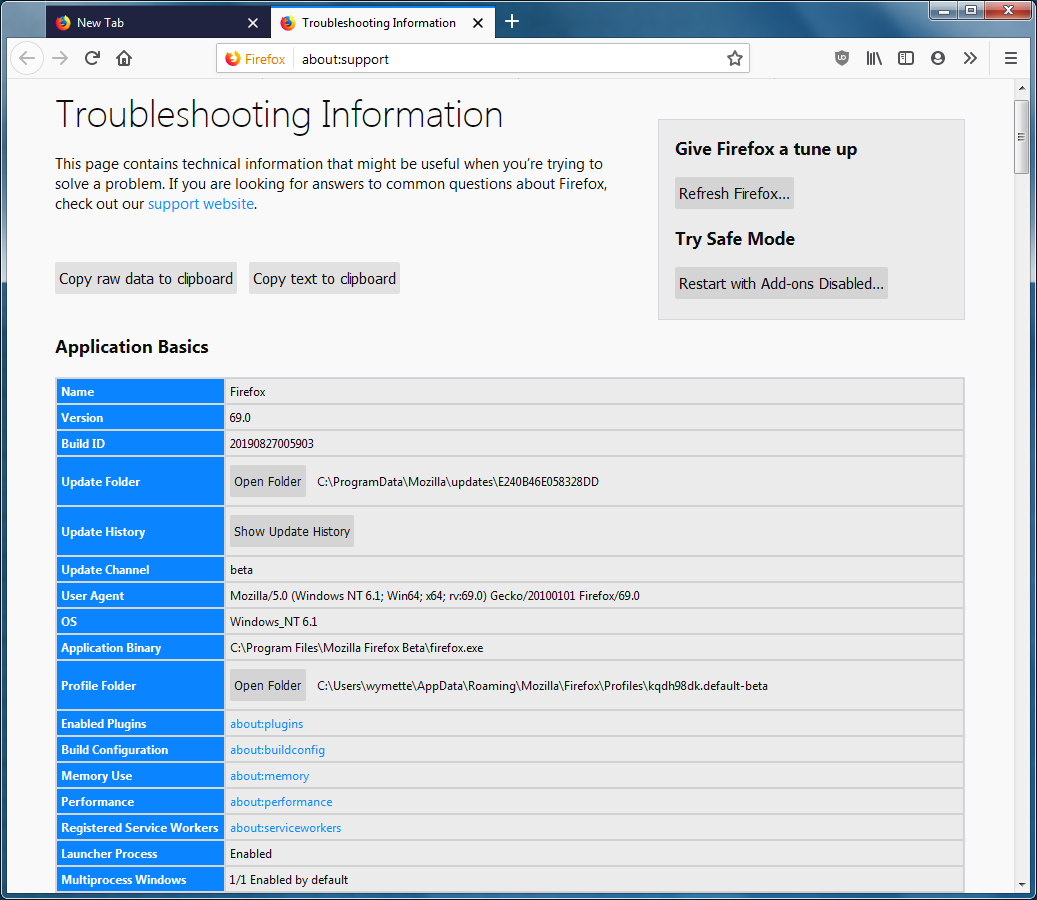Click the Troubleshooting Information page heading
This screenshot has height=900, width=1037.
279,114
